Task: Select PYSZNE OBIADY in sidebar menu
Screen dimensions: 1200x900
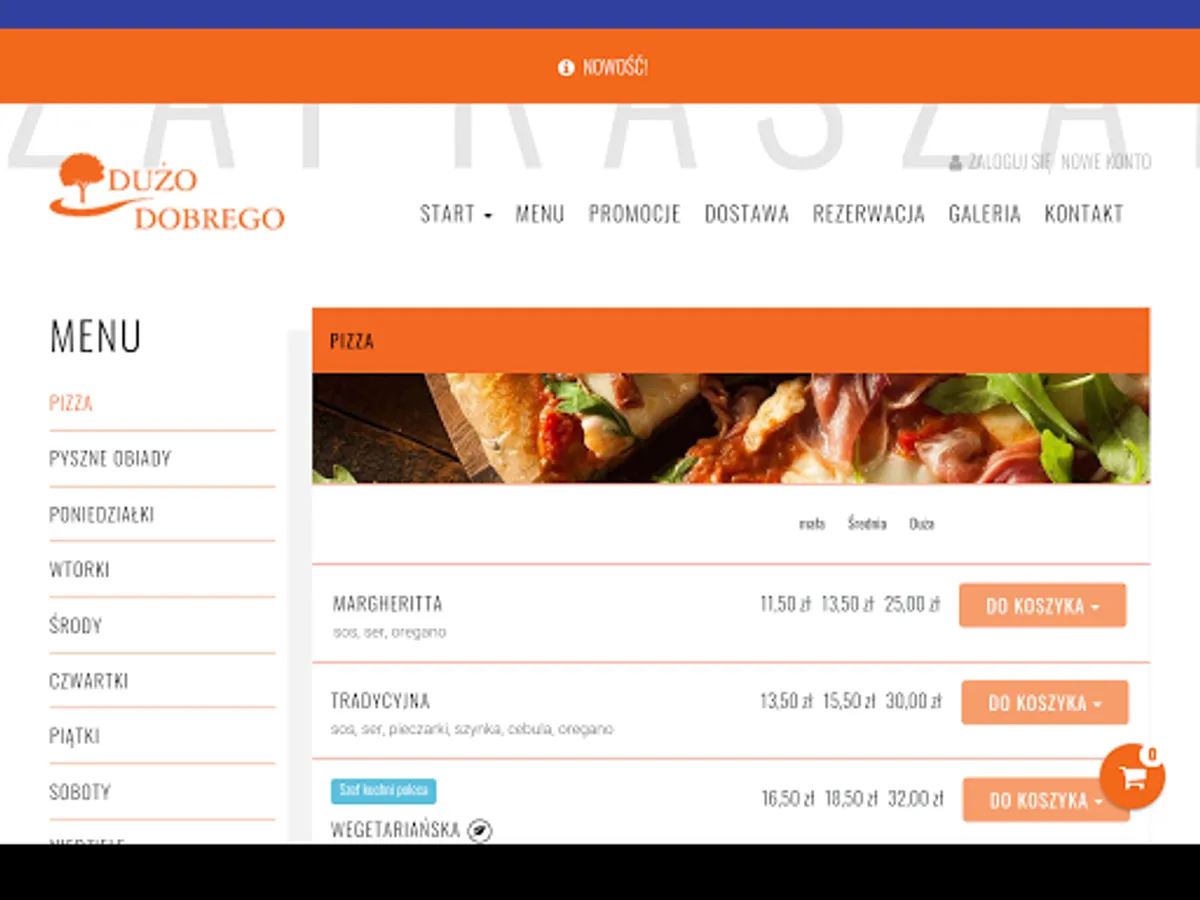Action: pos(110,458)
